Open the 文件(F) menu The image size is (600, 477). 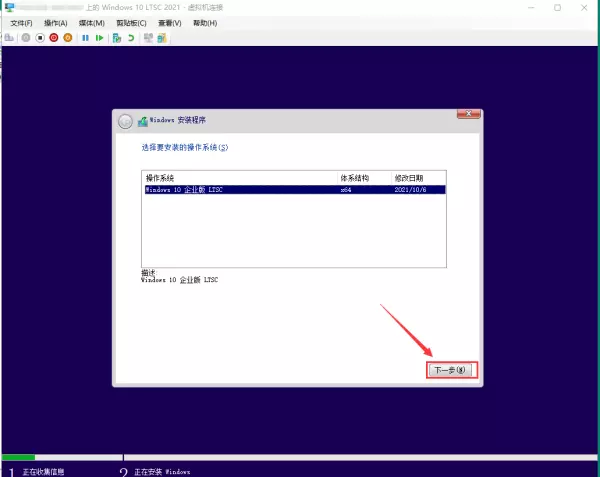click(x=21, y=23)
